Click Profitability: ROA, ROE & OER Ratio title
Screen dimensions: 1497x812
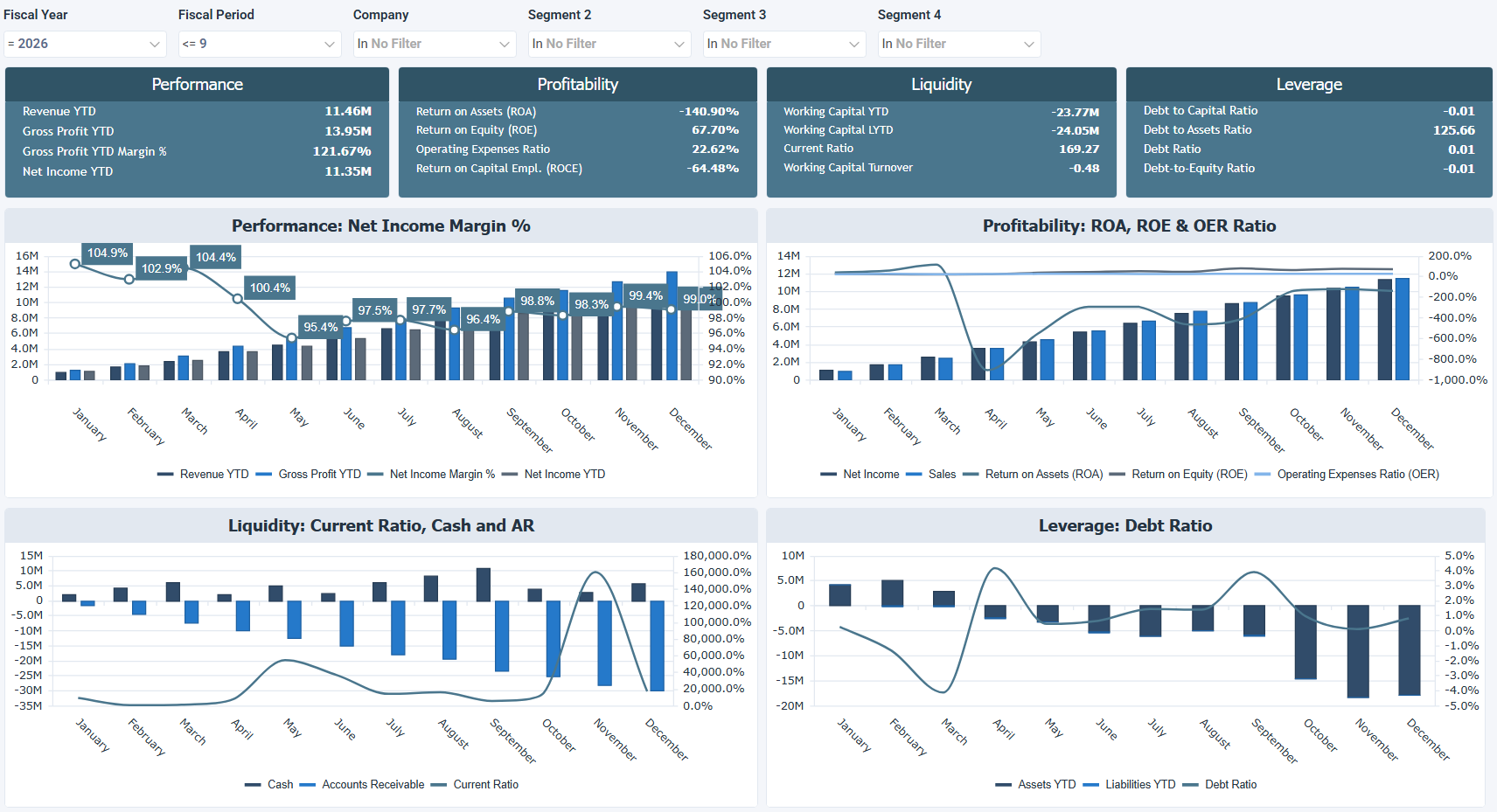[x=1129, y=226]
